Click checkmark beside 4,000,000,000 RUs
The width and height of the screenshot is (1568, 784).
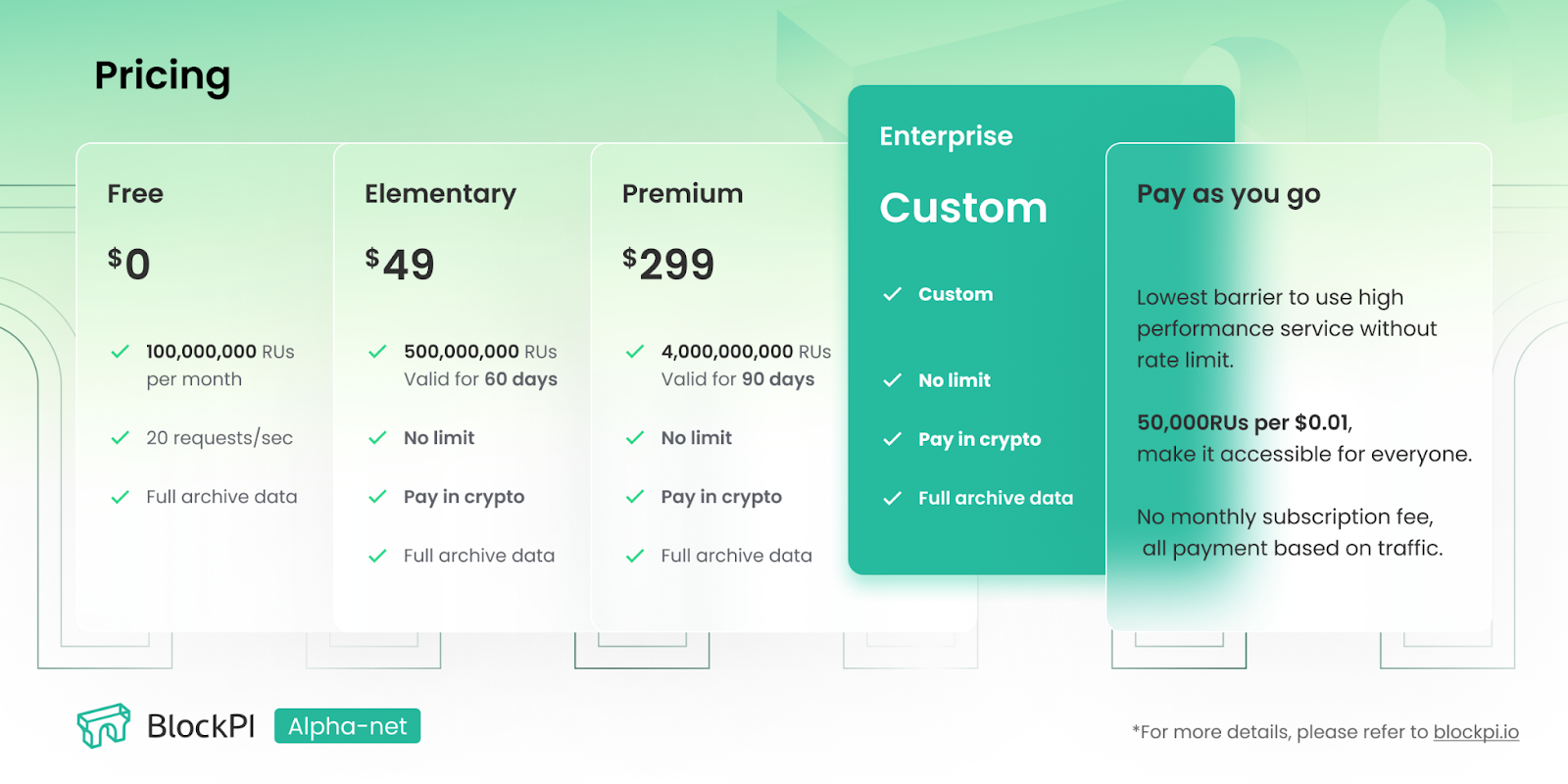click(635, 352)
